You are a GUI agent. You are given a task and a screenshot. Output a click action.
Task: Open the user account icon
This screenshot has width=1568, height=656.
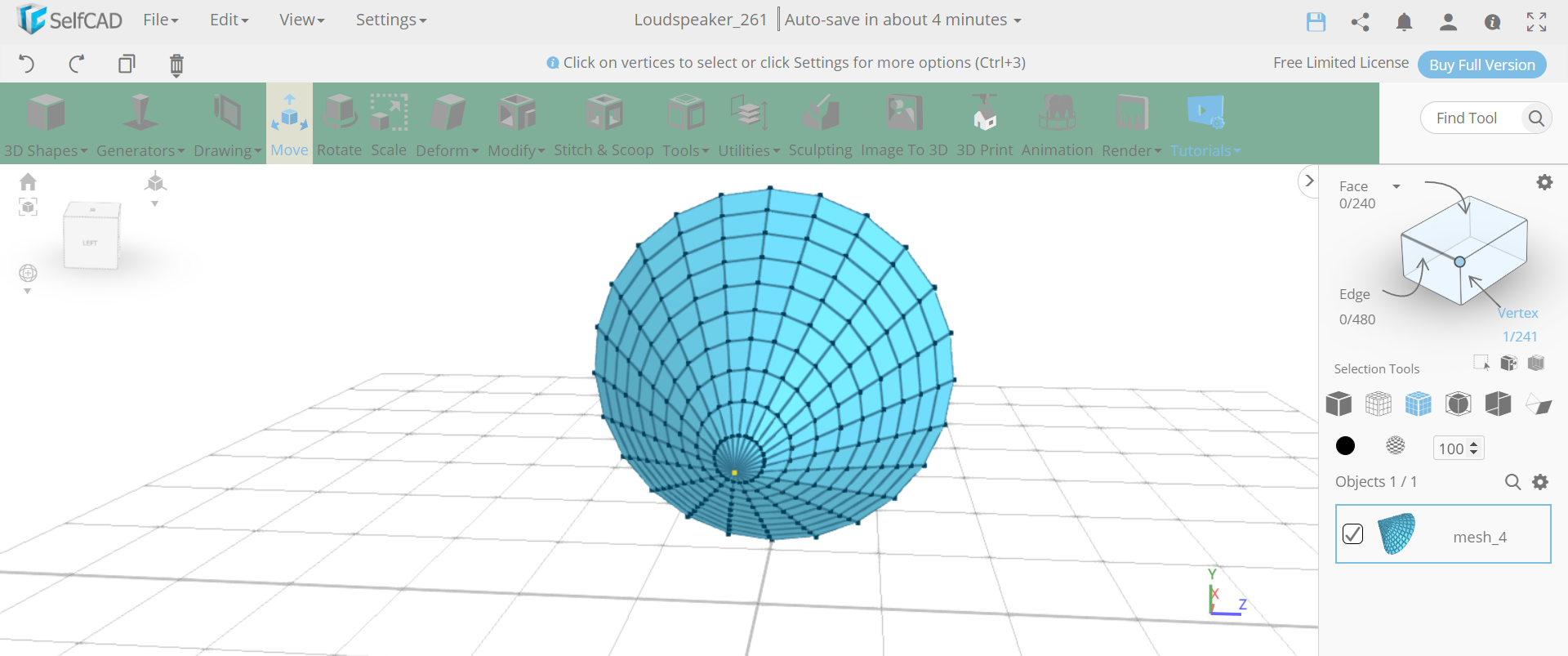point(1448,22)
